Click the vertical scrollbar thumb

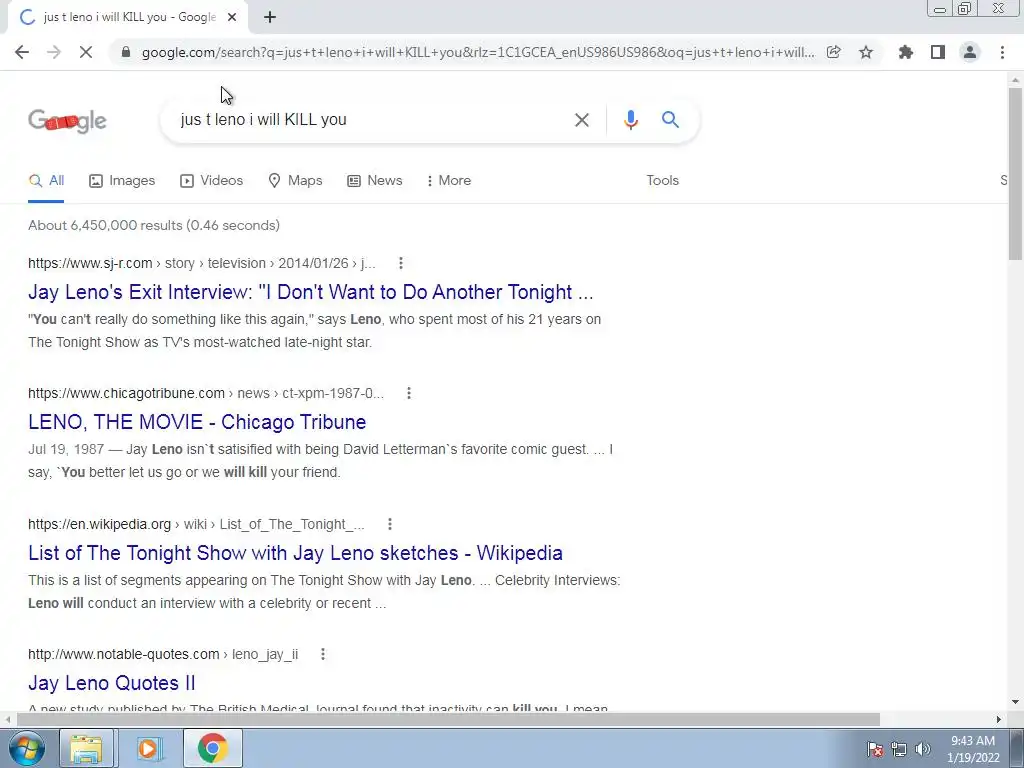(x=1015, y=173)
